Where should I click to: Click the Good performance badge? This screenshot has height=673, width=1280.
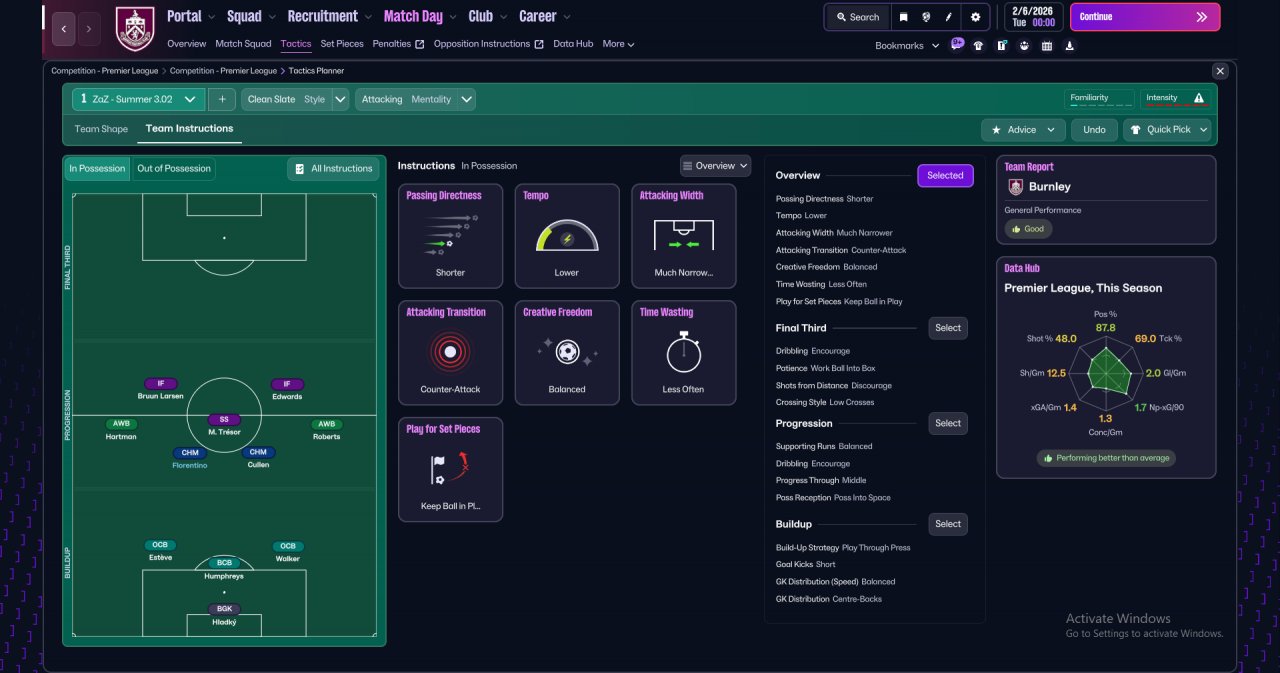(x=1028, y=229)
